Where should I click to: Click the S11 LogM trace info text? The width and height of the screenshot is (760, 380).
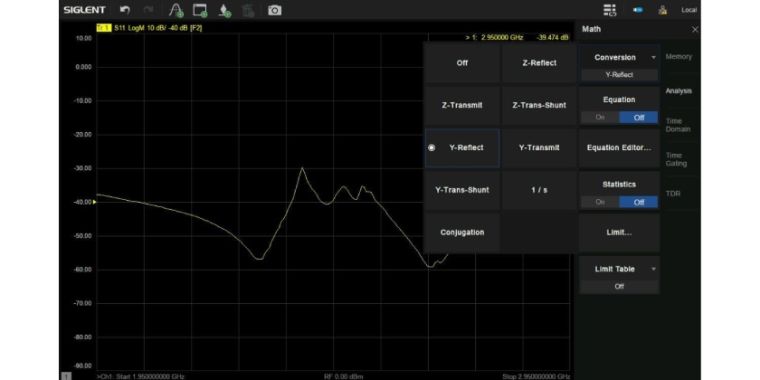coord(158,28)
